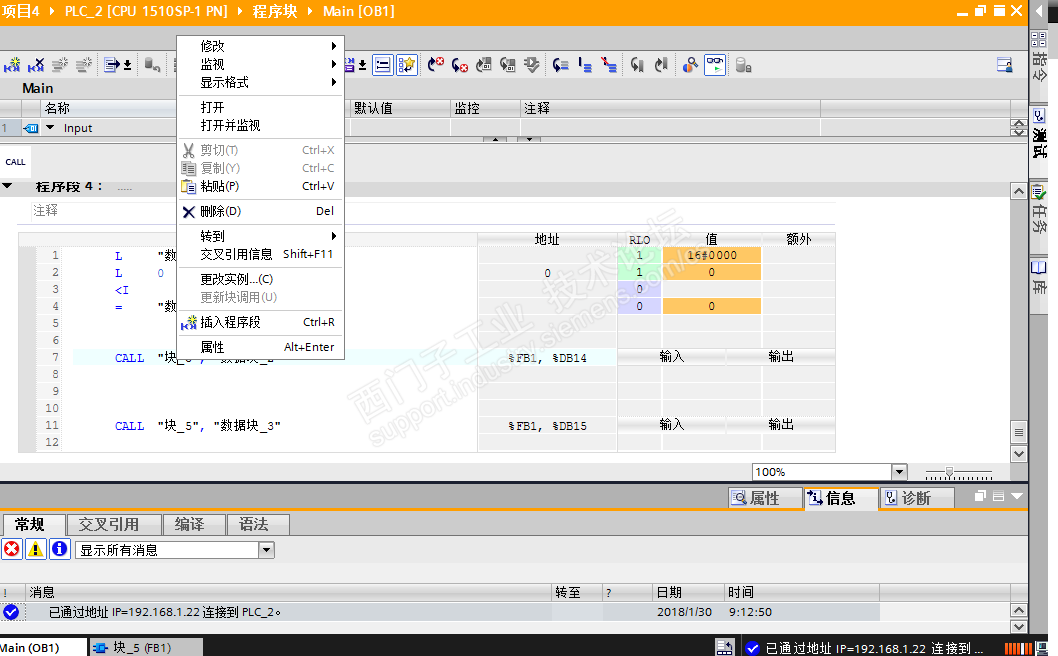Collapse the inspector window with triangle arrow
The height and width of the screenshot is (656, 1058).
(x=1017, y=496)
